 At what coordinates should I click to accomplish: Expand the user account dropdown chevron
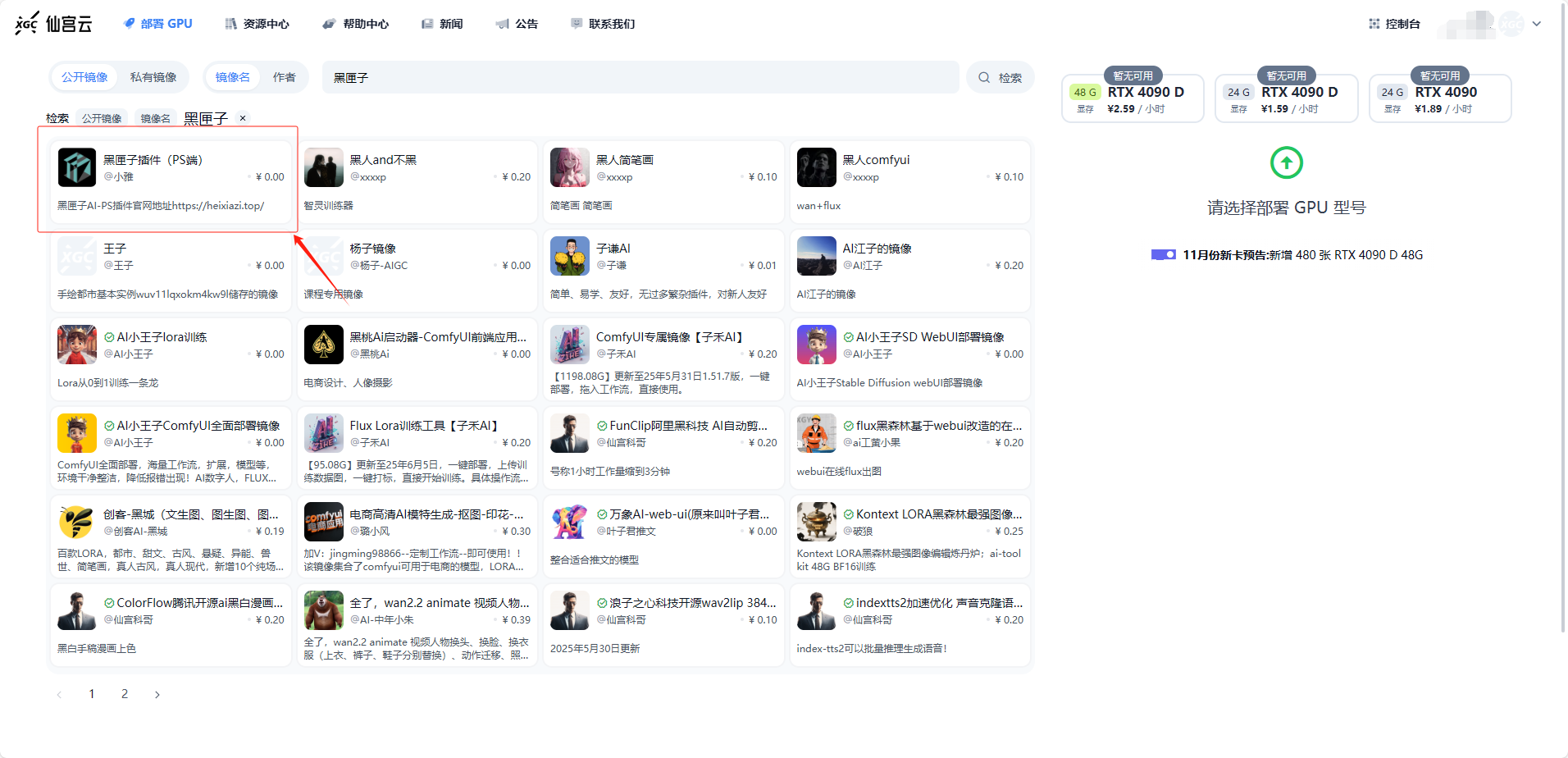click(x=1536, y=24)
